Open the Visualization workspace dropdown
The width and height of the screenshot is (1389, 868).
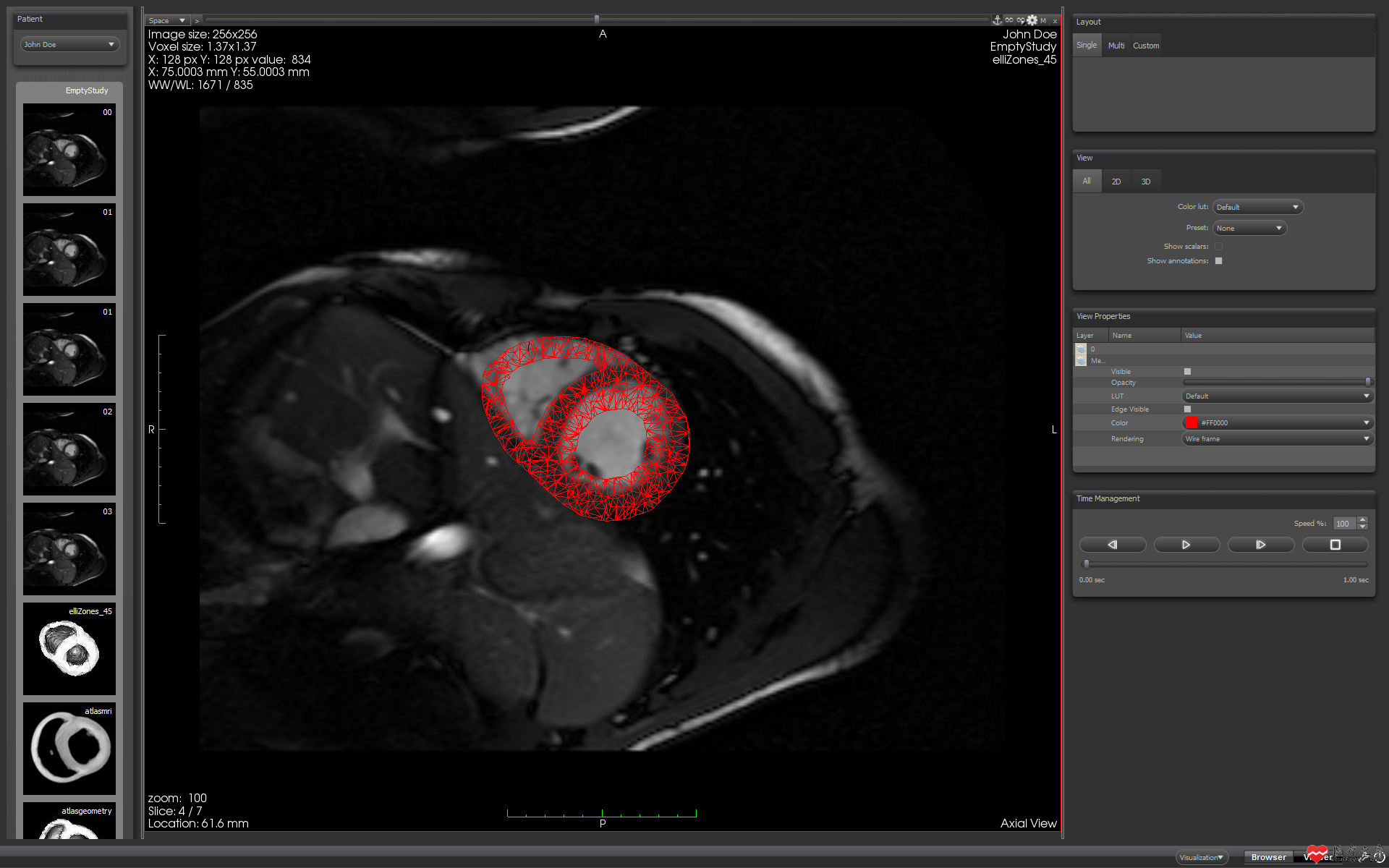[x=1202, y=857]
